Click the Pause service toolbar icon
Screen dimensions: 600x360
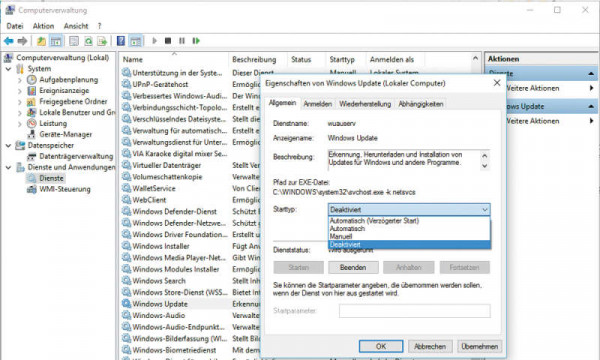coord(182,41)
